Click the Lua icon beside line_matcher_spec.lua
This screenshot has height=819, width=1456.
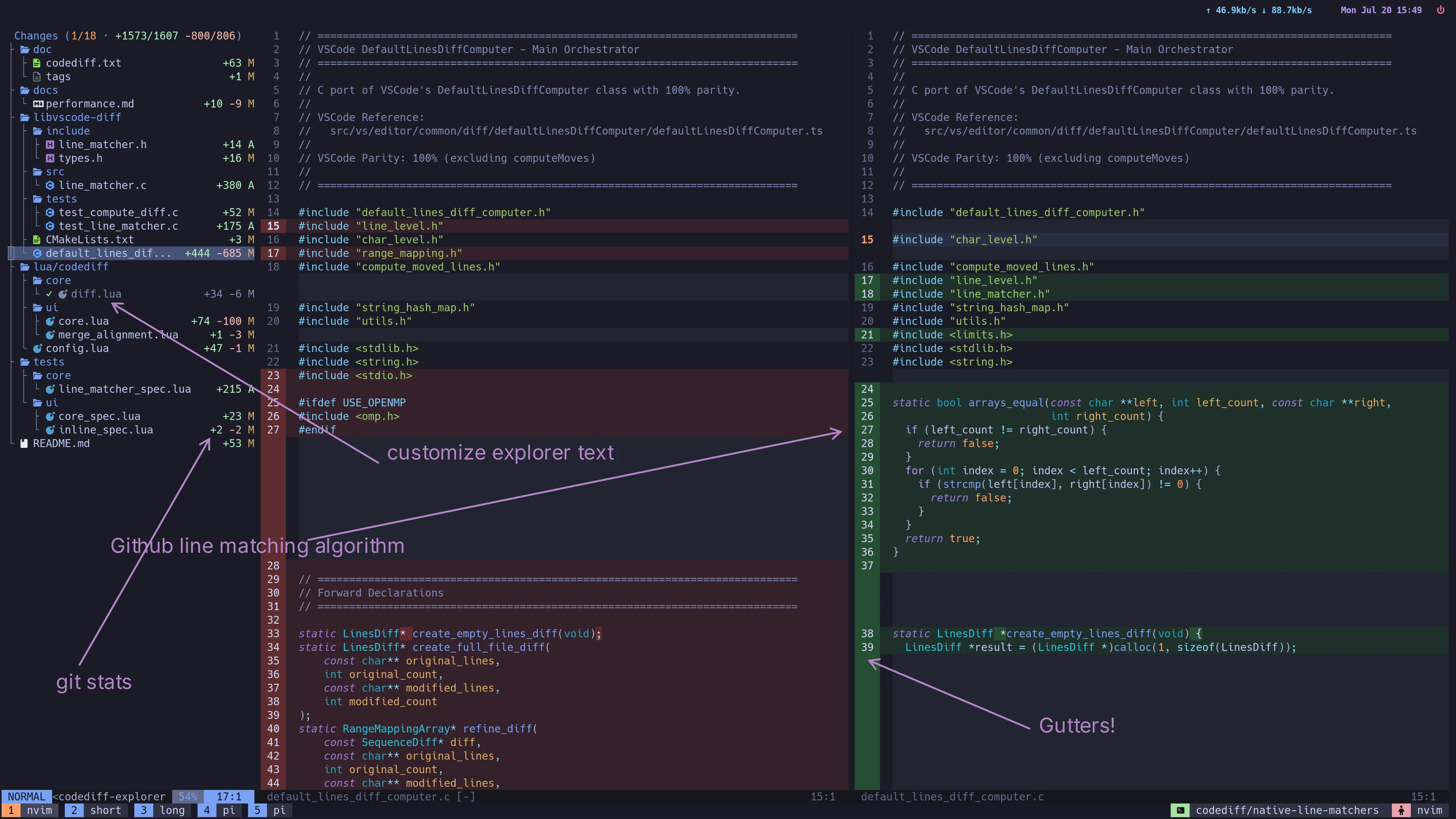(x=50, y=389)
